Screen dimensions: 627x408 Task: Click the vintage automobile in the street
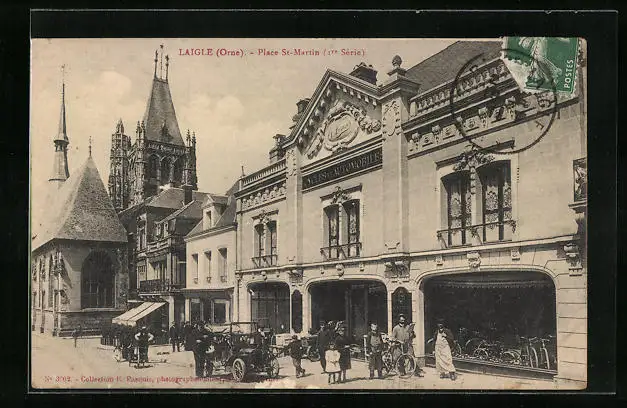pos(245,354)
